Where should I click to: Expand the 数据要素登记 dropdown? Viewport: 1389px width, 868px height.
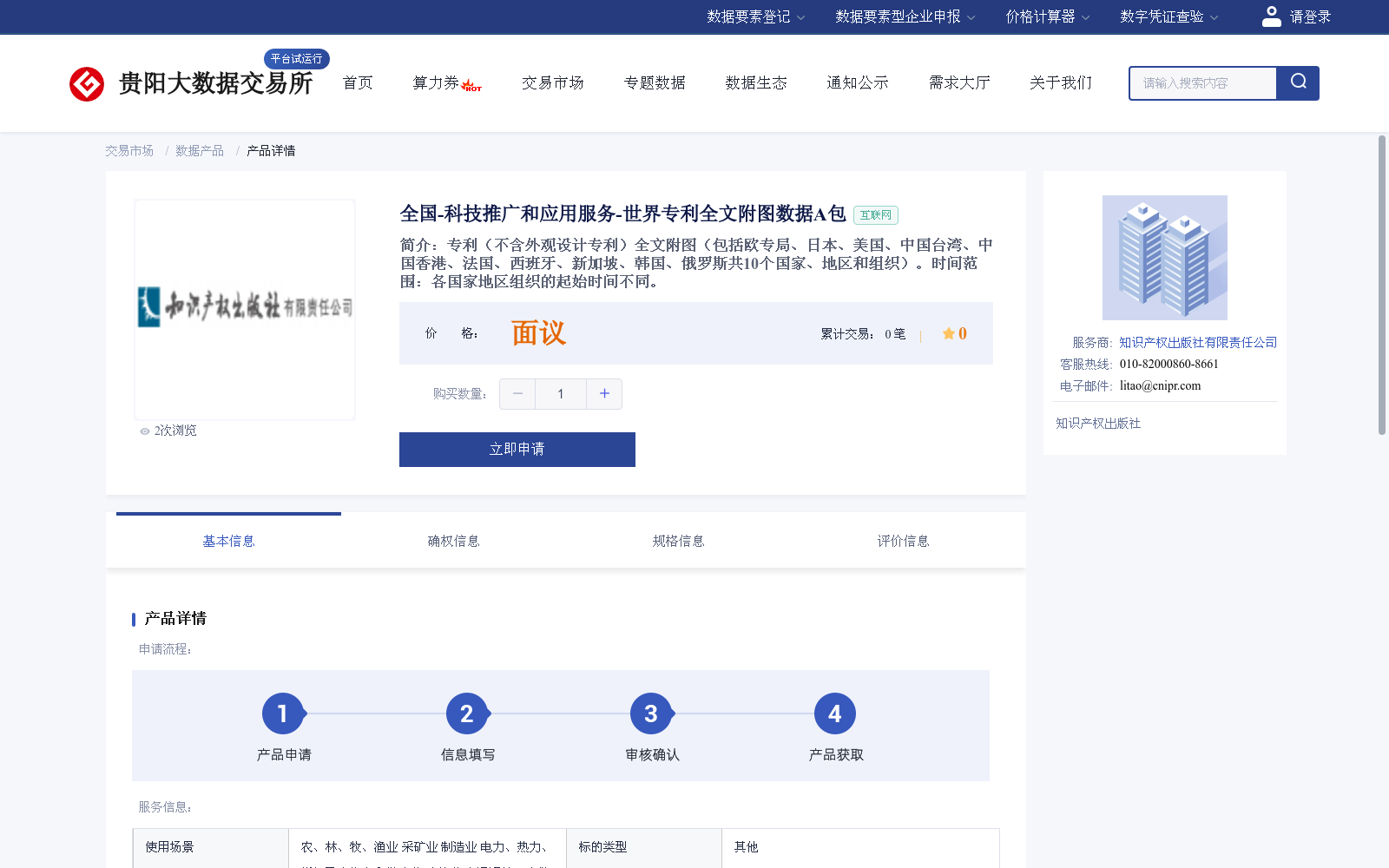click(756, 16)
